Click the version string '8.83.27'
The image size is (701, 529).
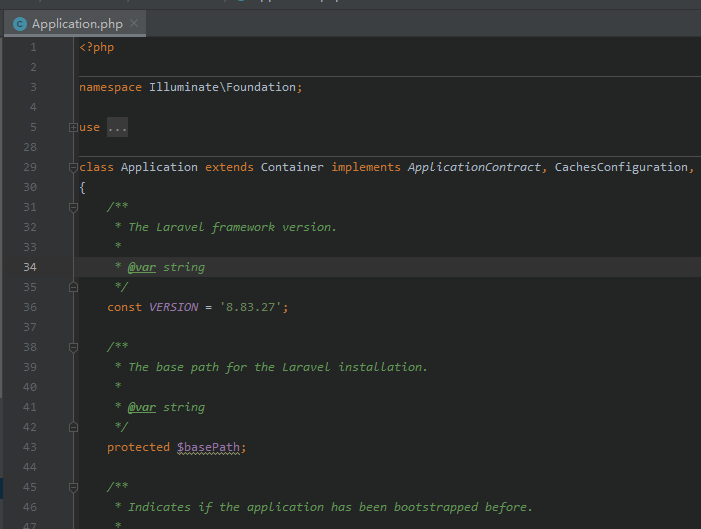click(250, 307)
